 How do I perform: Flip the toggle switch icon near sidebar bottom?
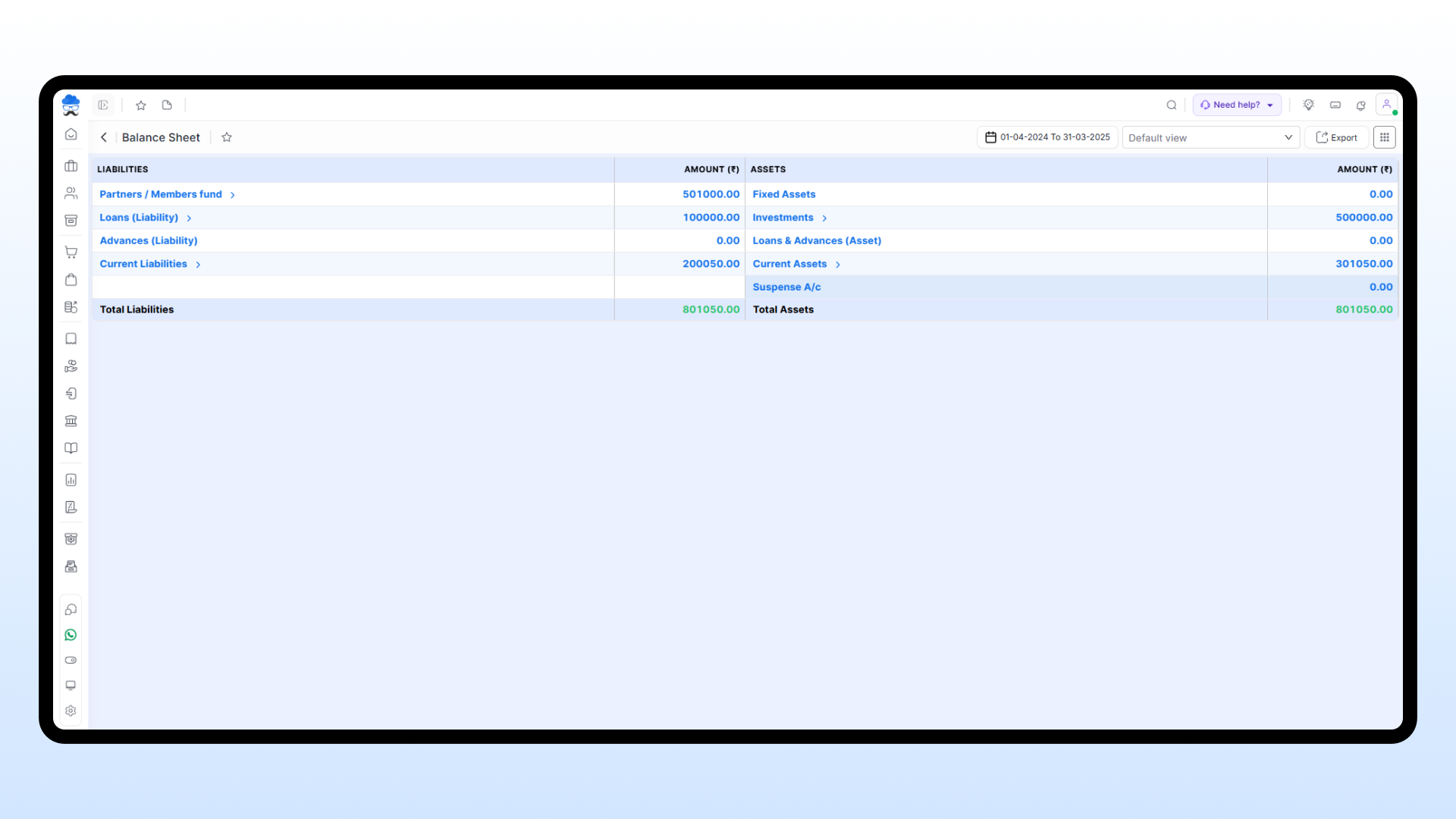pyautogui.click(x=71, y=661)
